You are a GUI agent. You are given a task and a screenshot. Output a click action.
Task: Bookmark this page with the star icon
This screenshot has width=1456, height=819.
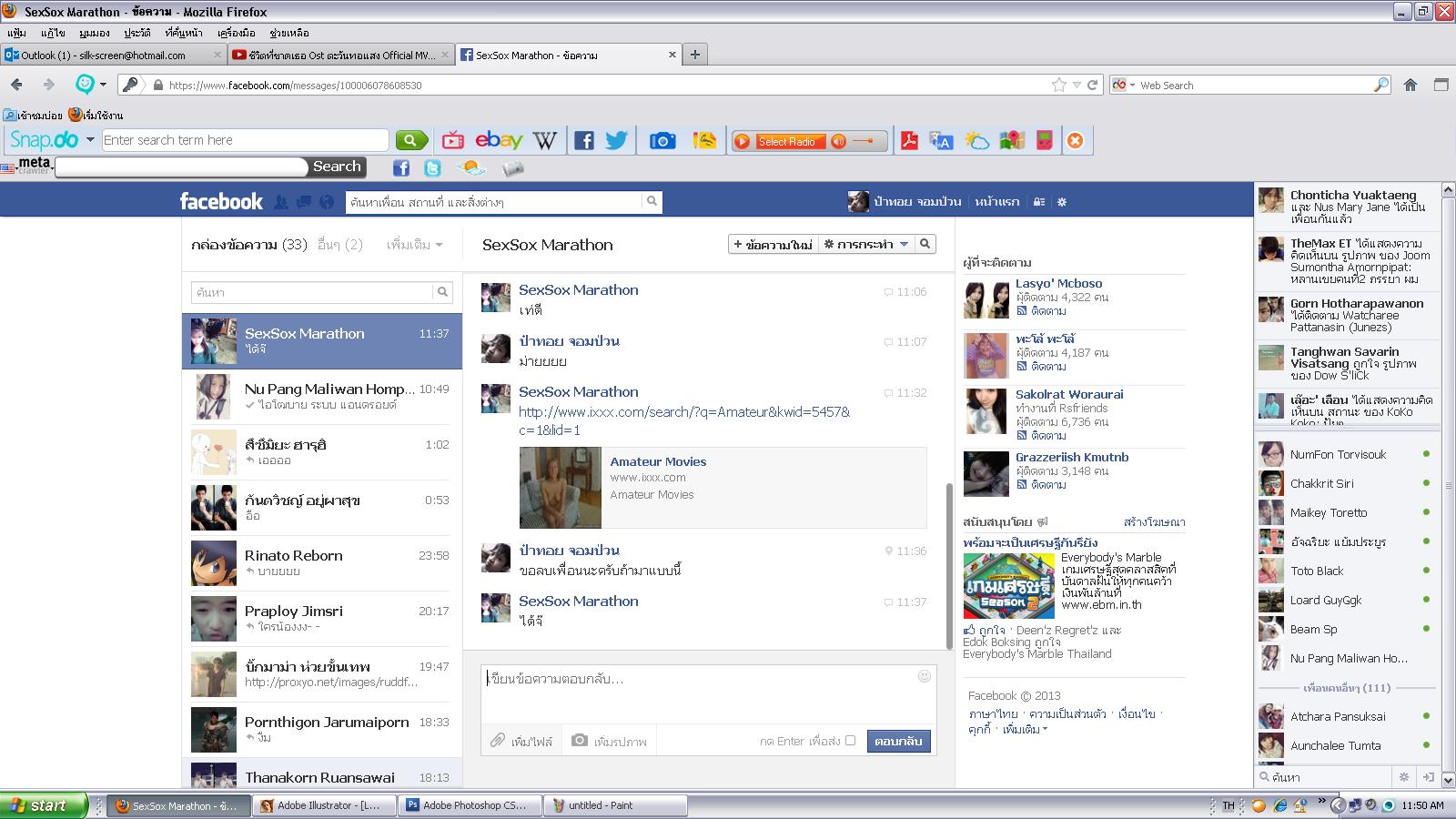point(1059,85)
